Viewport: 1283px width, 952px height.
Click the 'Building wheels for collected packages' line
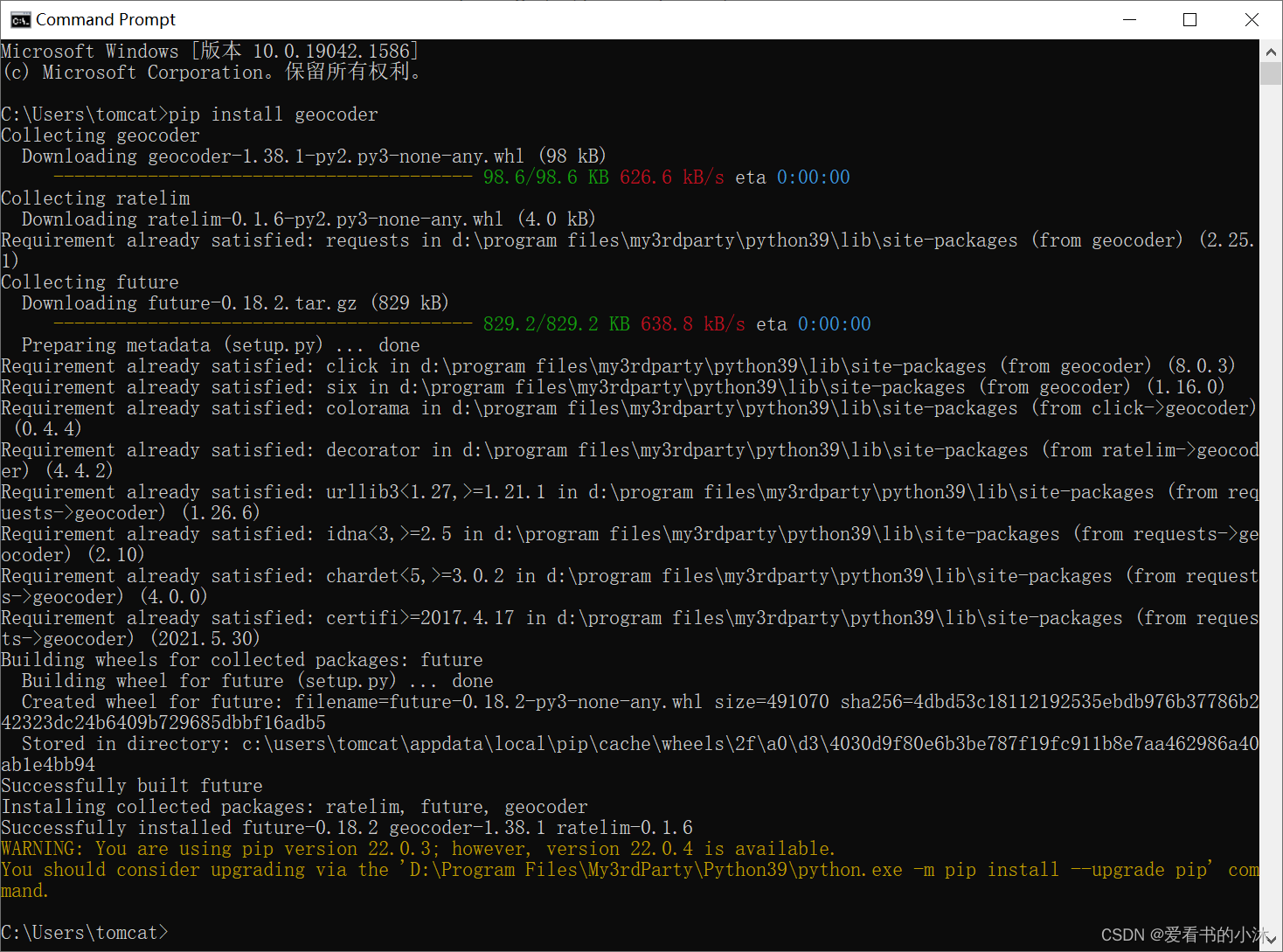(x=242, y=660)
